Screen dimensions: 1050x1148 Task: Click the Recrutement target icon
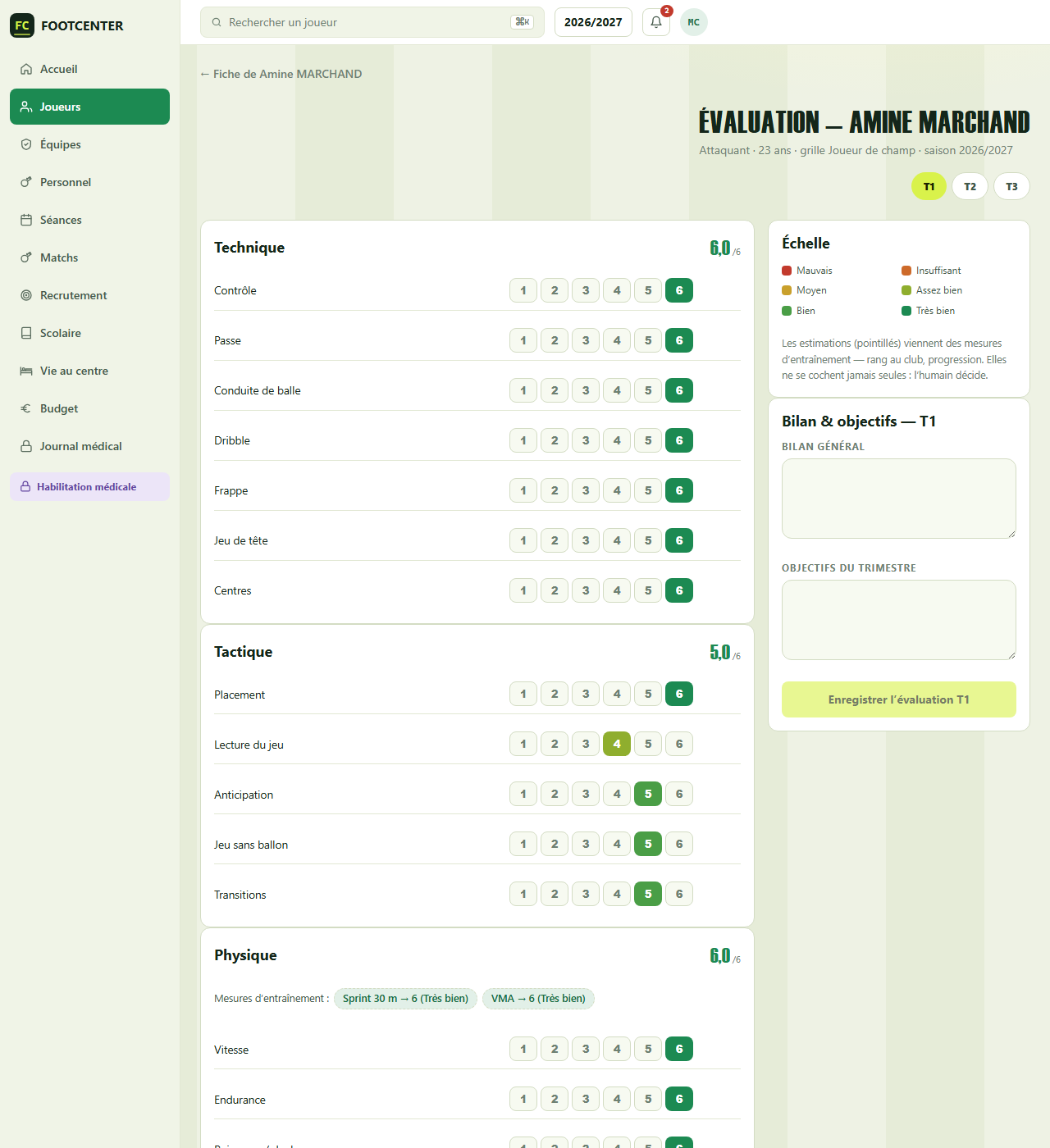[26, 295]
